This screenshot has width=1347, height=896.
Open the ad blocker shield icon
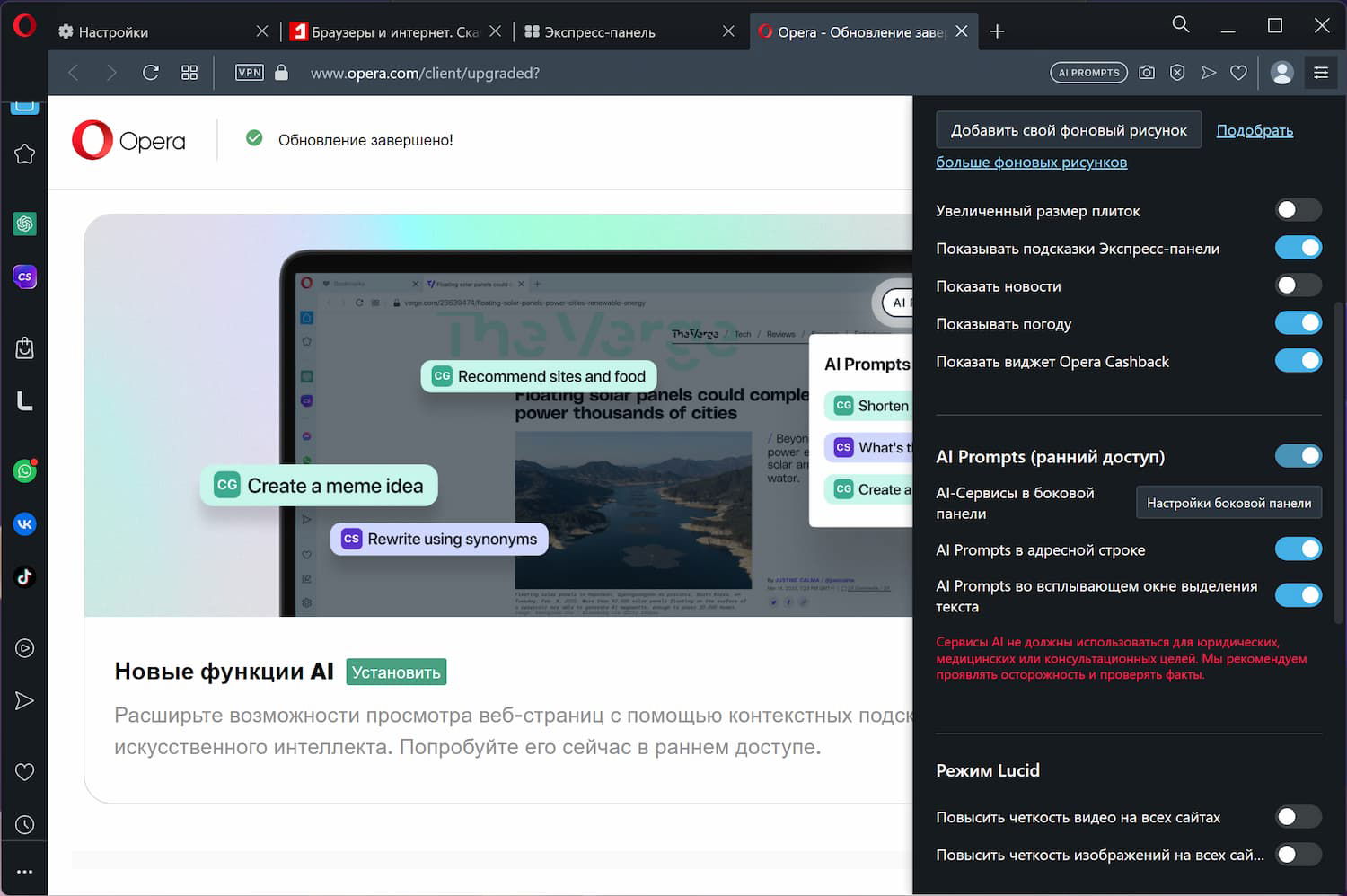pos(1177,73)
